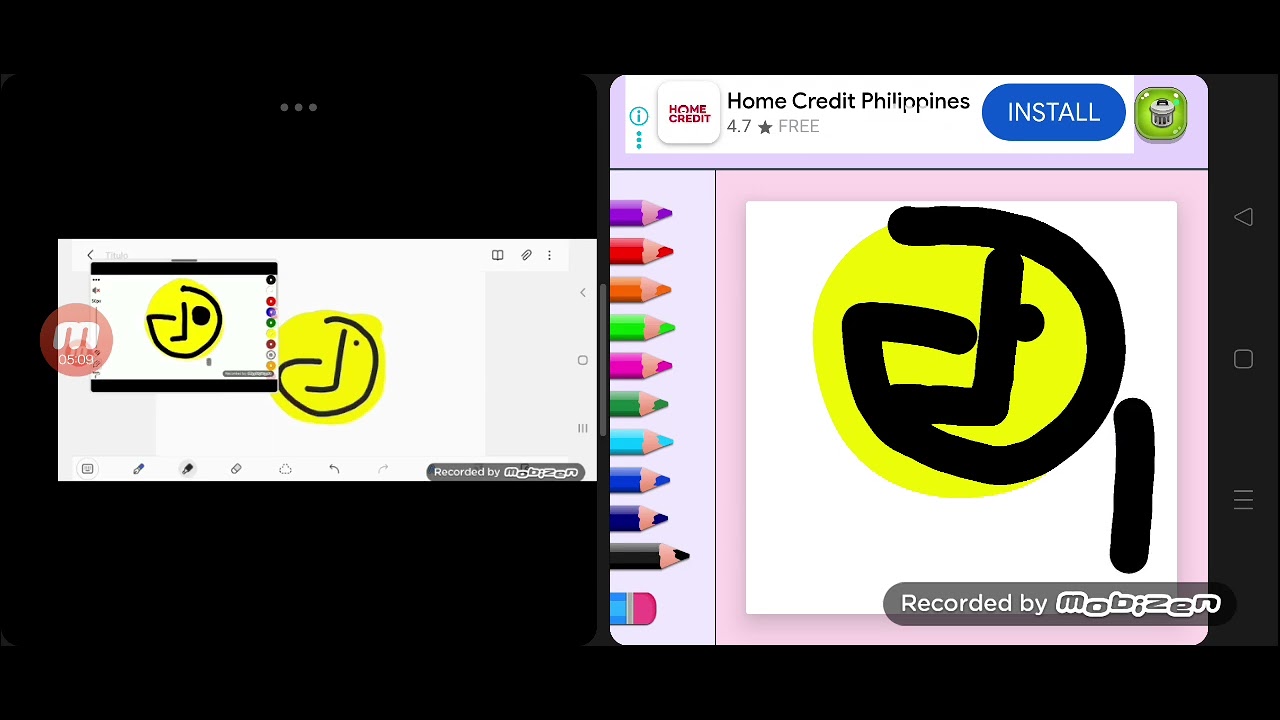
Task: Edit the Título note title
Action: 117,256
